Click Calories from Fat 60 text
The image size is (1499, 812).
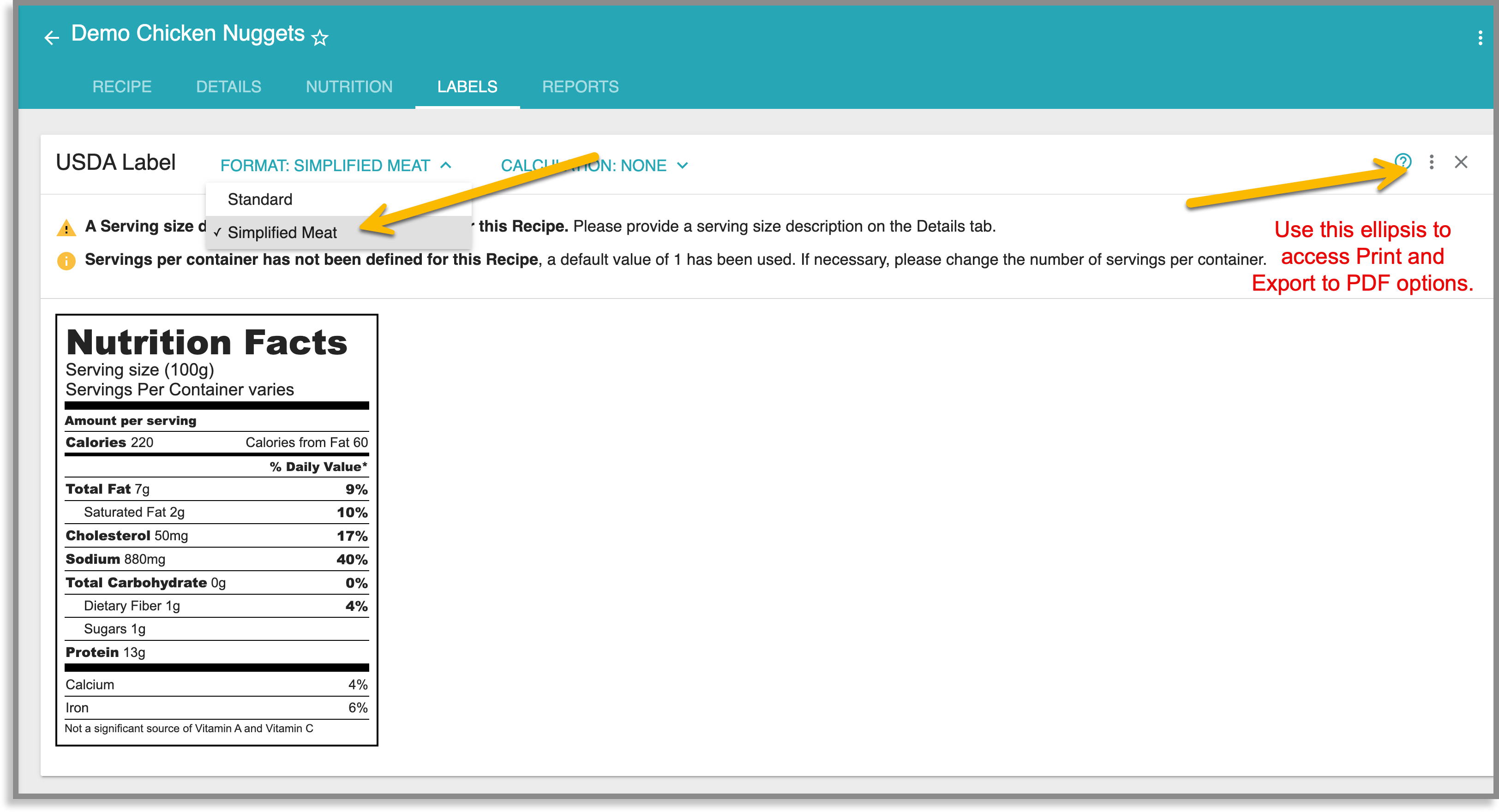point(306,442)
